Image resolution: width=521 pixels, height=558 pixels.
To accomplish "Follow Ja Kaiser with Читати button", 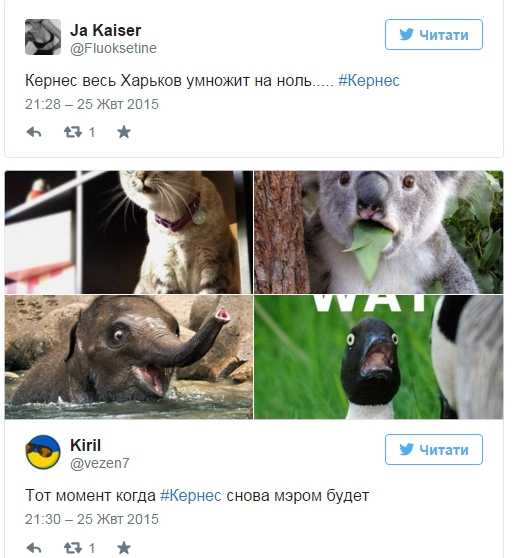I will [x=434, y=35].
